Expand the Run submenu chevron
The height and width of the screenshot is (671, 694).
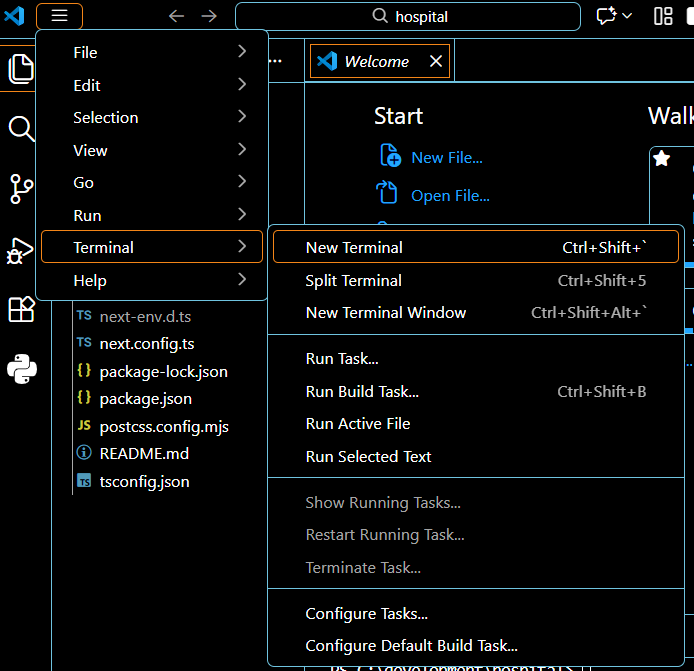pos(242,214)
